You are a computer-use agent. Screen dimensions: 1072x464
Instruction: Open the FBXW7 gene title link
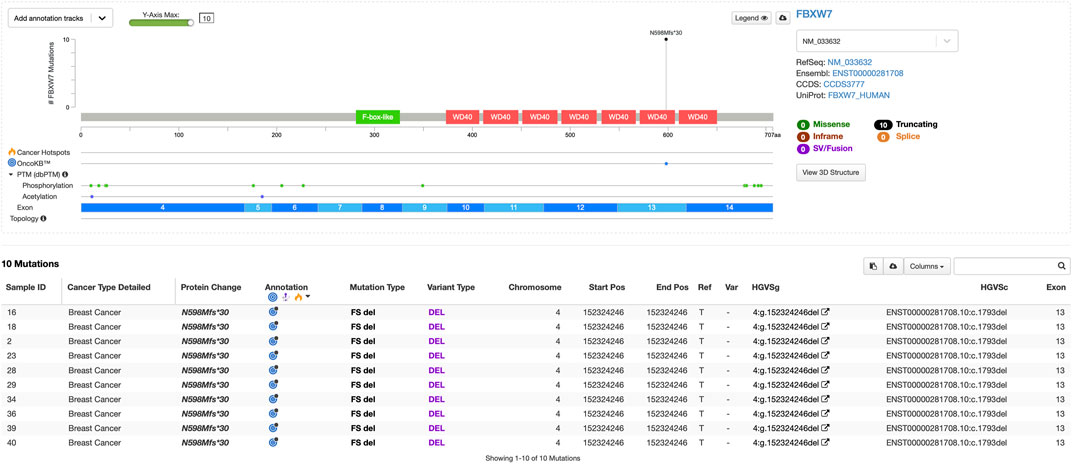814,14
